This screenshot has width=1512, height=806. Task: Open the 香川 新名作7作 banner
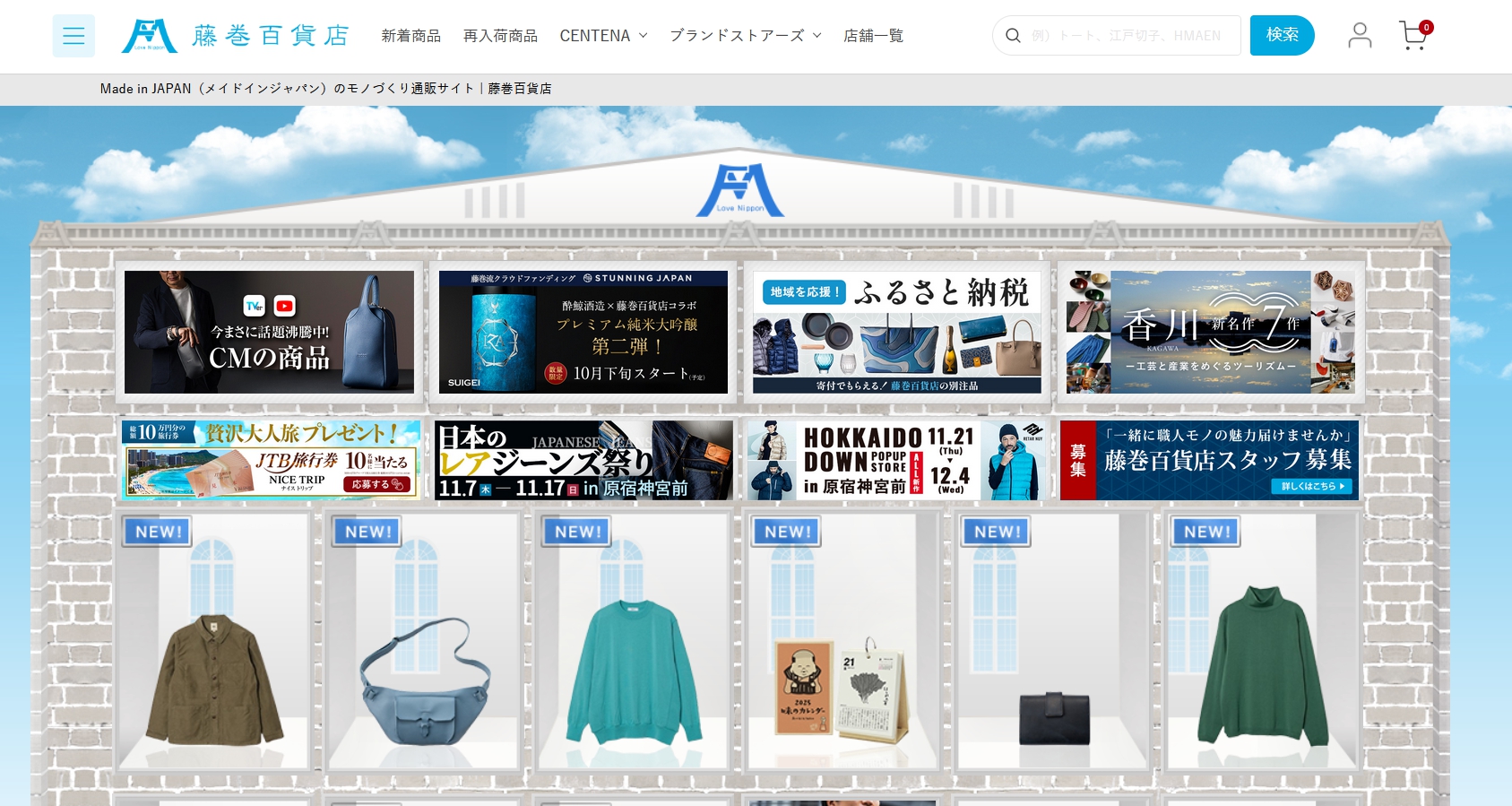click(x=1211, y=332)
